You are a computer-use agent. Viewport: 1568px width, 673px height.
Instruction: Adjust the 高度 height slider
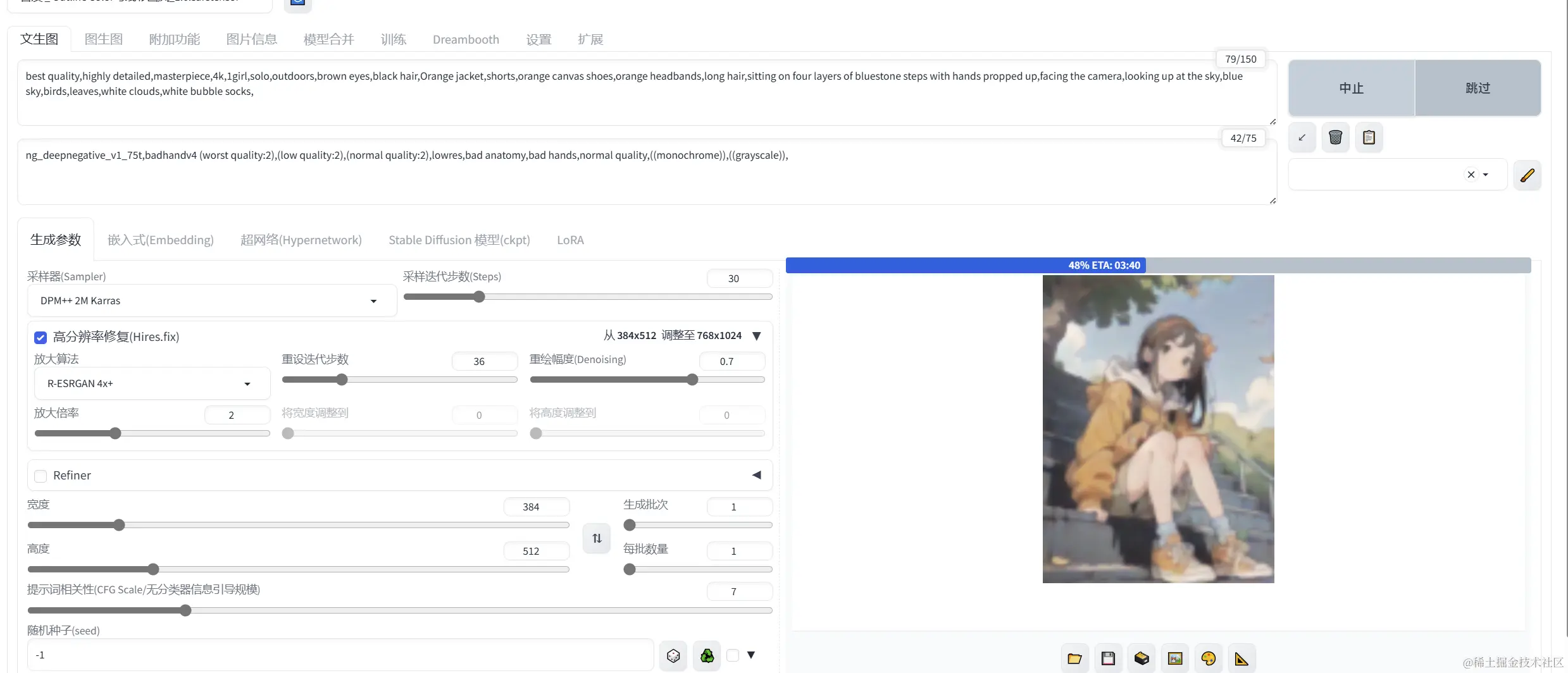click(299, 569)
